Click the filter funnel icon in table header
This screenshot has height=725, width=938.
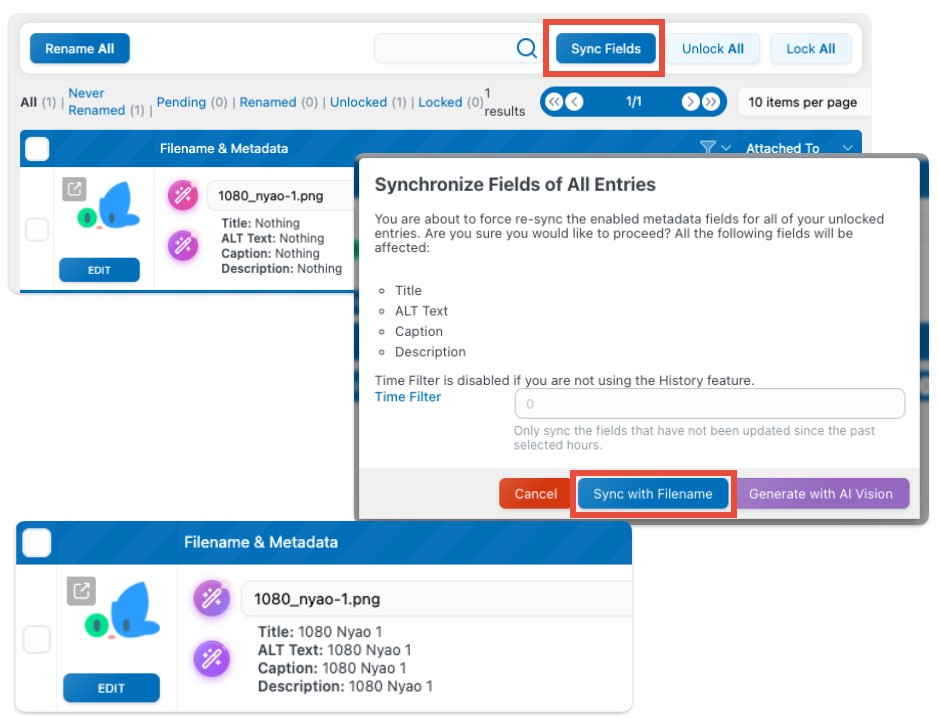coord(708,148)
